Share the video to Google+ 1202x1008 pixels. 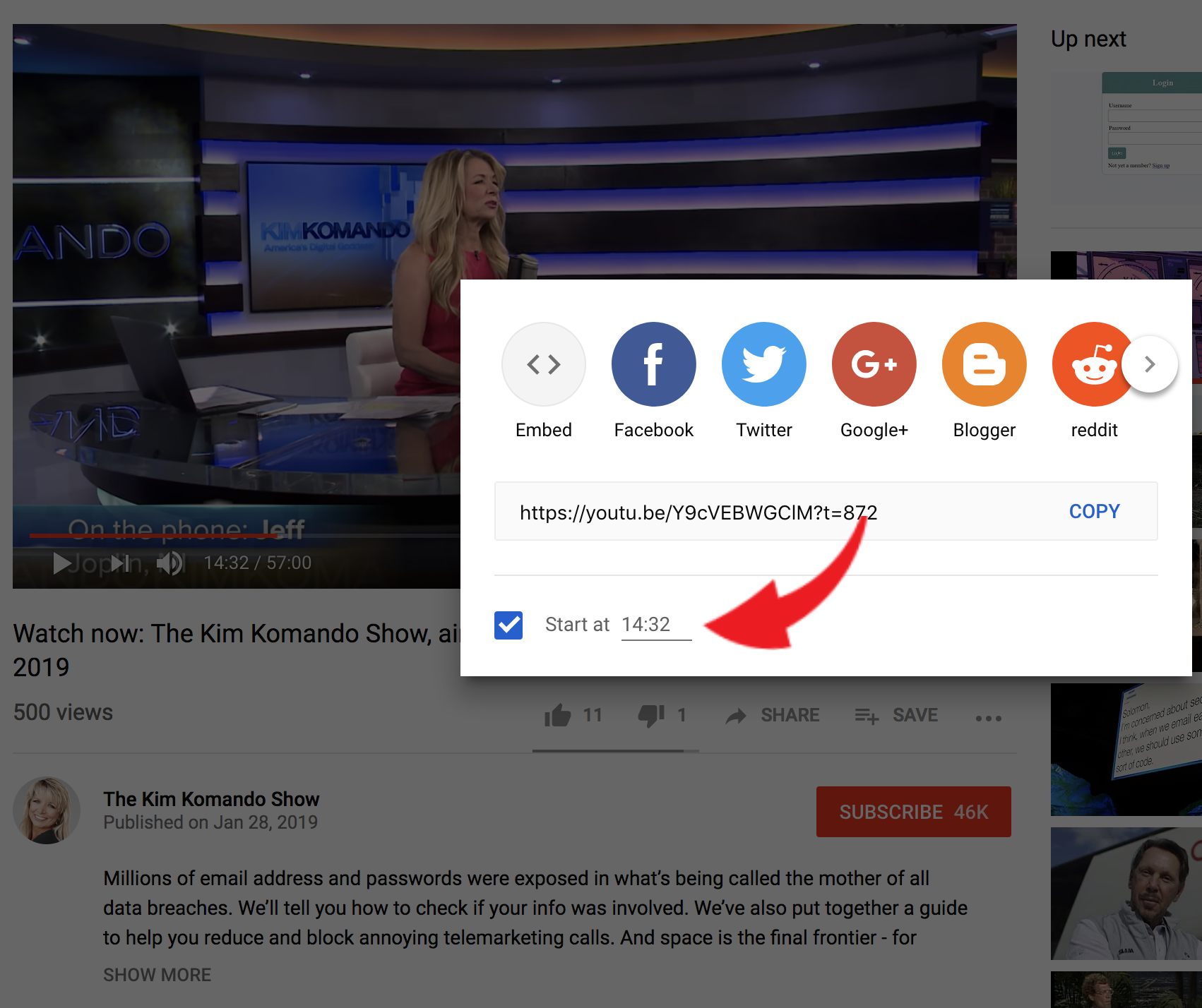(874, 364)
